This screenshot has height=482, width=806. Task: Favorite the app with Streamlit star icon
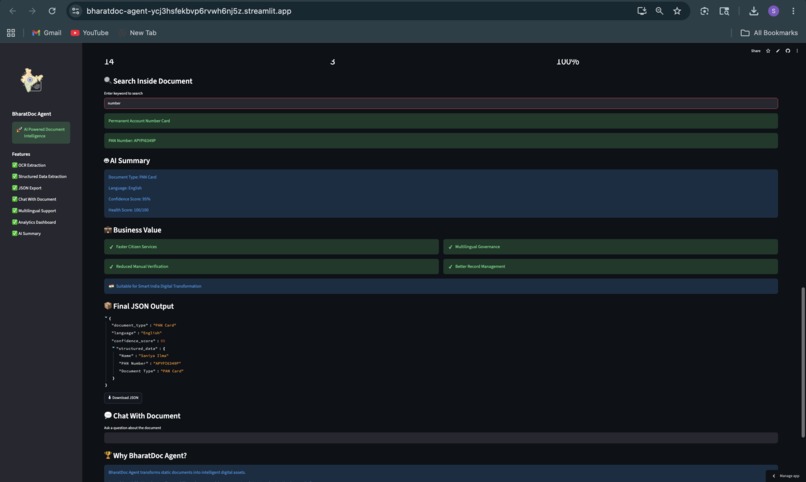click(x=768, y=51)
